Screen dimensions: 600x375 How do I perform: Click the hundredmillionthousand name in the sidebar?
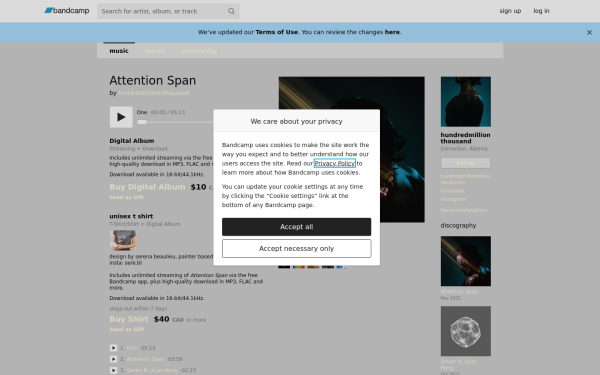pyautogui.click(x=465, y=138)
